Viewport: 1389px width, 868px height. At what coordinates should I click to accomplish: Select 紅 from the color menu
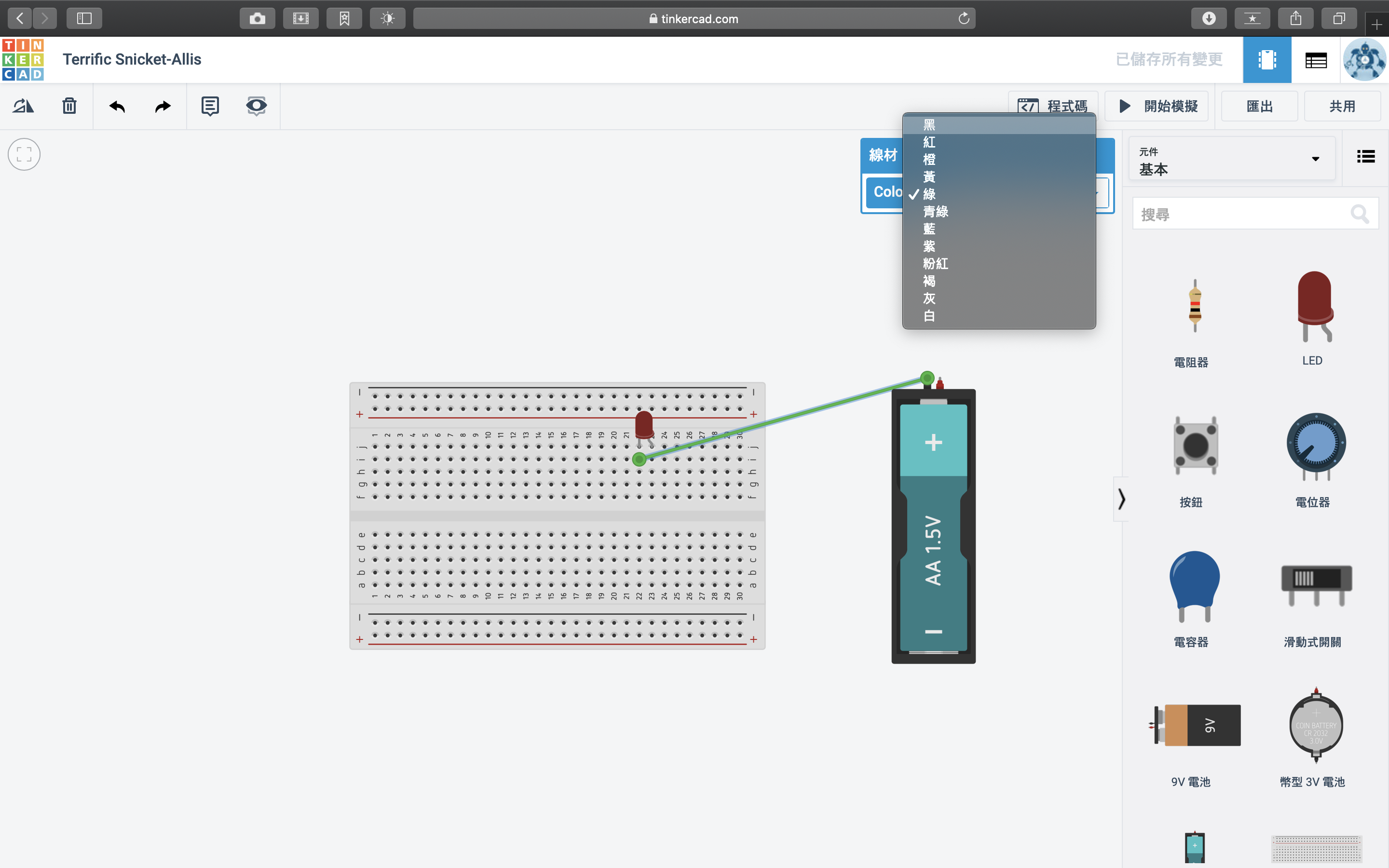(929, 142)
